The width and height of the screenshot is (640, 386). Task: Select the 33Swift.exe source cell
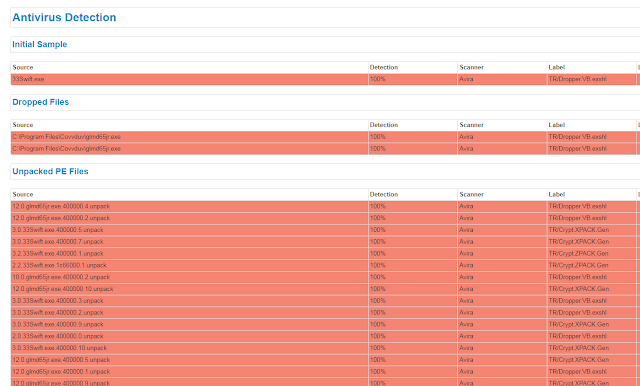point(189,79)
